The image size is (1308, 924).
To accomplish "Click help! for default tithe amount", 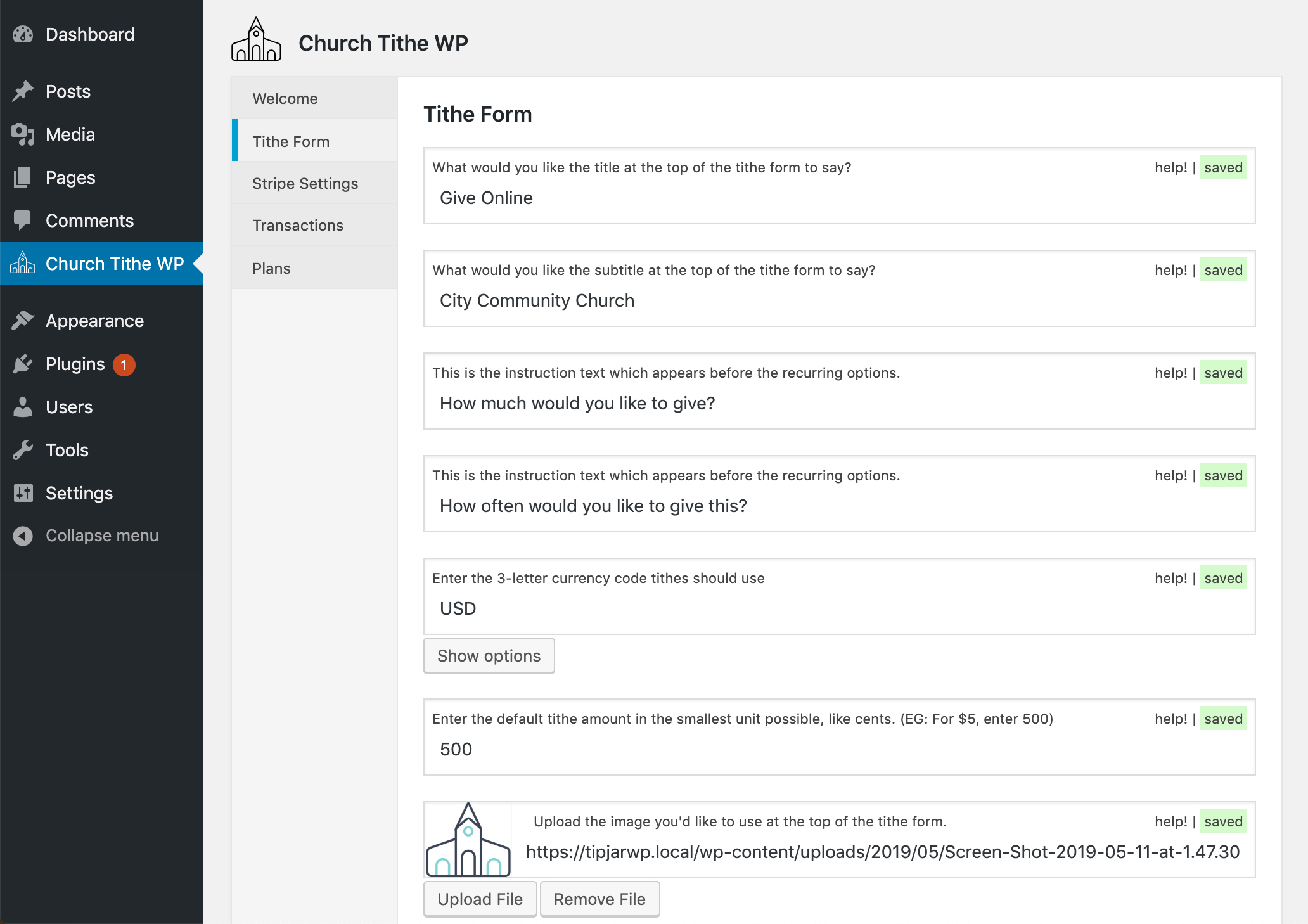I will coord(1170,719).
